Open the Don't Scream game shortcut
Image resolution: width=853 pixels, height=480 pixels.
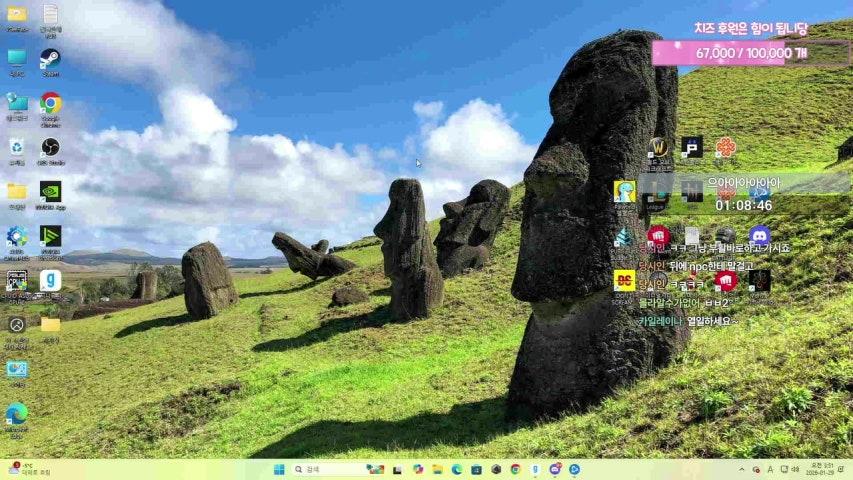[624, 280]
